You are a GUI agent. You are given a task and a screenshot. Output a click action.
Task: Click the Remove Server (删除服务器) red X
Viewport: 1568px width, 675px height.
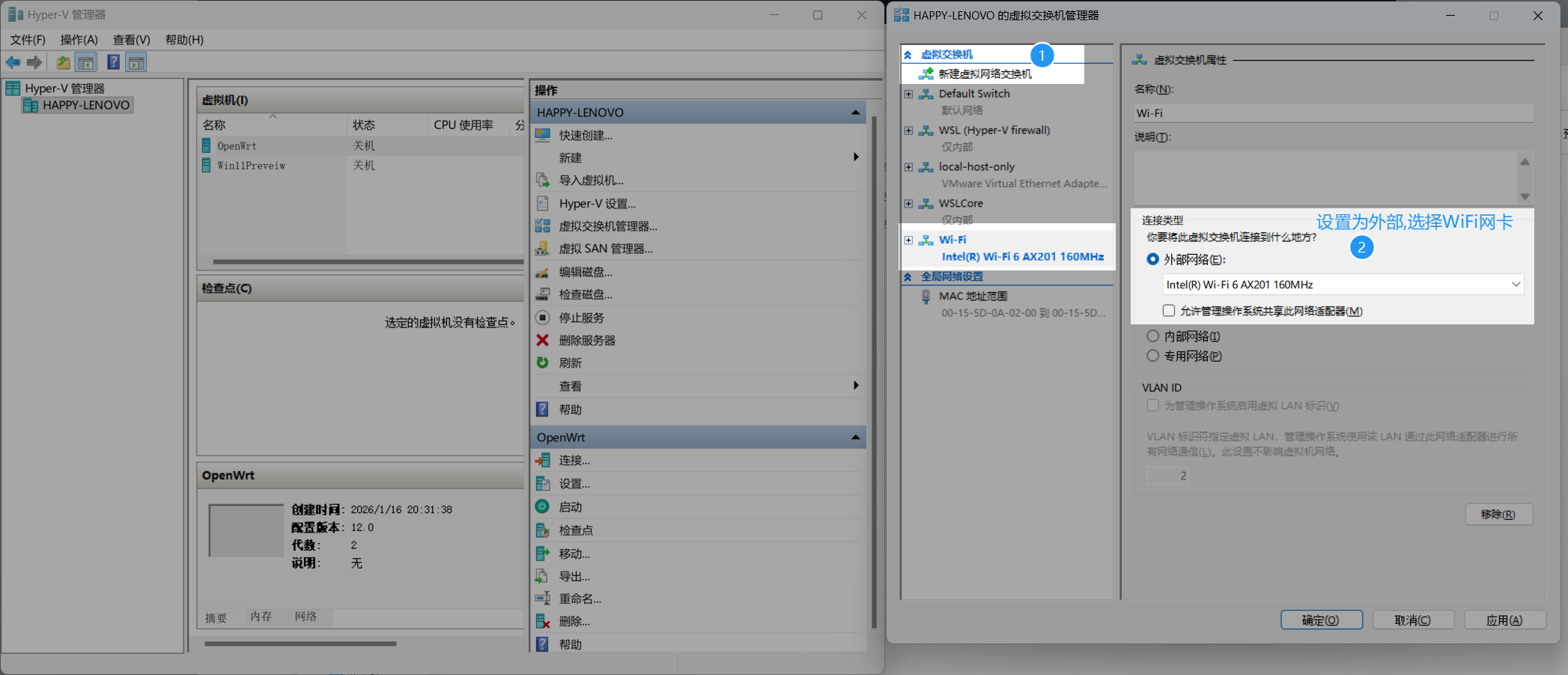click(543, 340)
